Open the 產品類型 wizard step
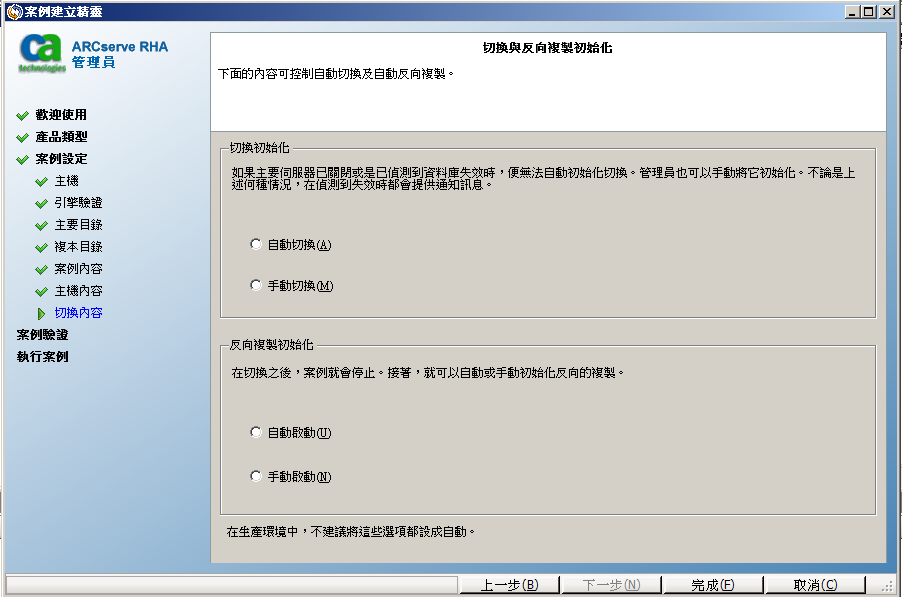 pos(61,136)
